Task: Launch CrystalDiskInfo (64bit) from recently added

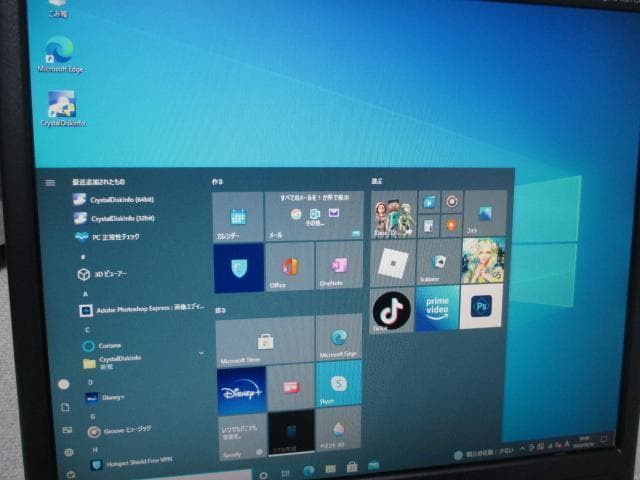Action: (x=113, y=200)
